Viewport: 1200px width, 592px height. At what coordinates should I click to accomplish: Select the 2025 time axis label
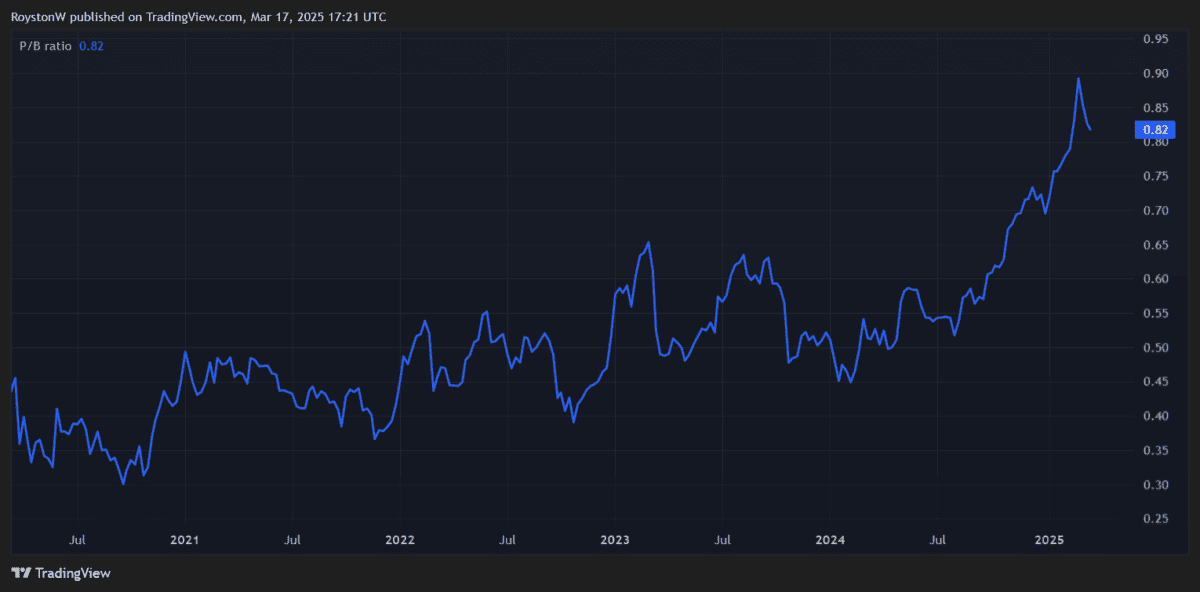click(1048, 540)
